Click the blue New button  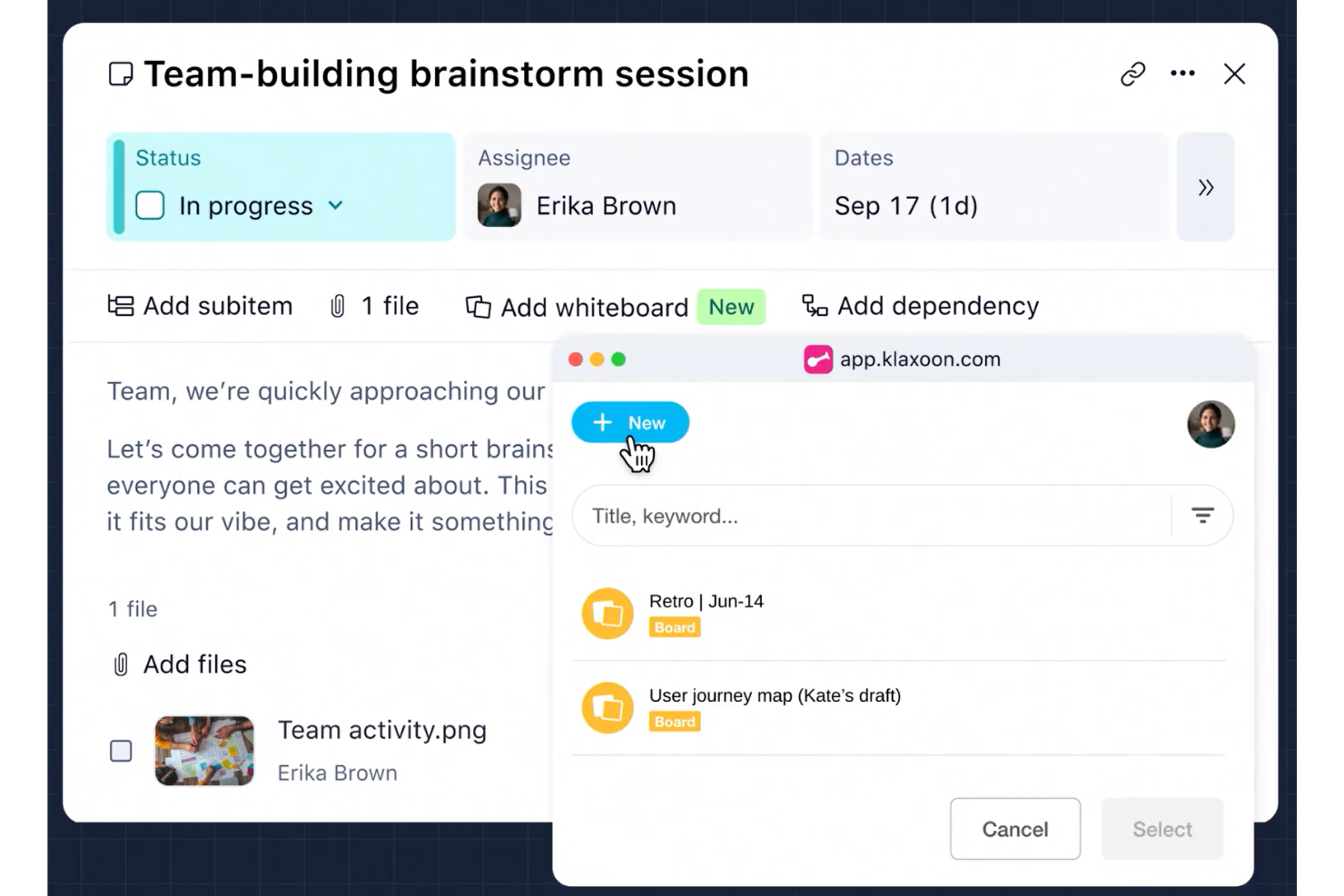tap(630, 423)
